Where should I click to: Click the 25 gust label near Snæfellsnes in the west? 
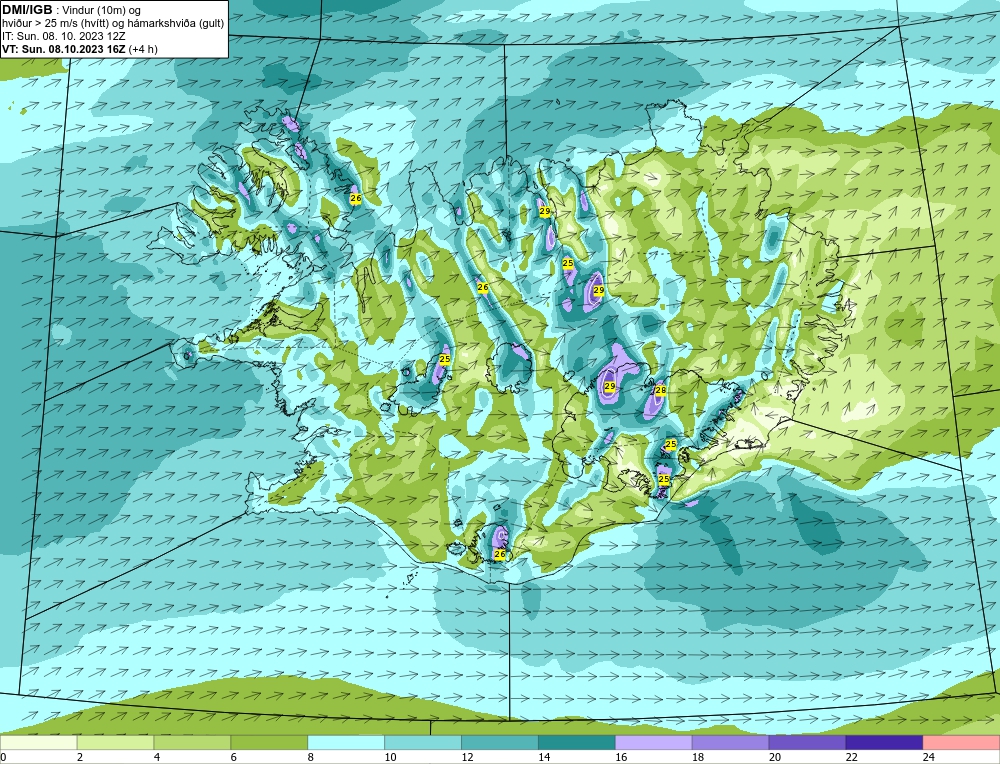pos(445,359)
